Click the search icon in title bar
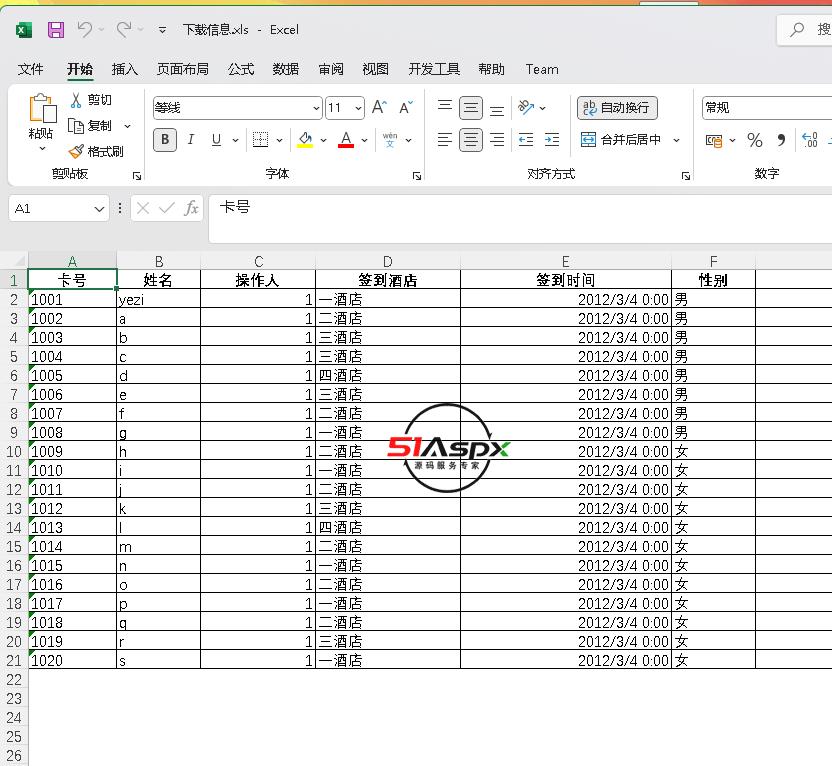The height and width of the screenshot is (766, 832). (x=796, y=30)
